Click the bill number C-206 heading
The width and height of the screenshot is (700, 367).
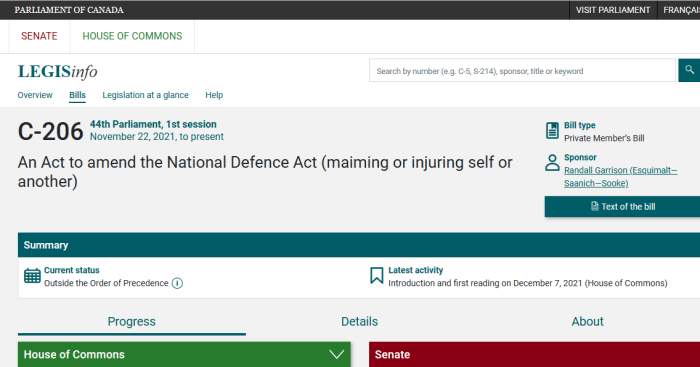[50, 132]
